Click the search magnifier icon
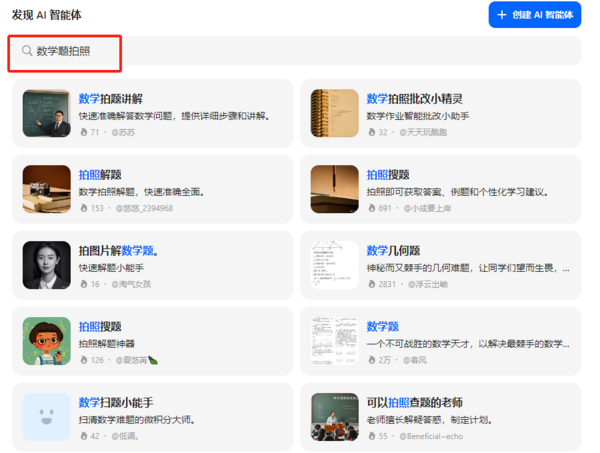Viewport: 600px width, 453px height. pos(27,51)
